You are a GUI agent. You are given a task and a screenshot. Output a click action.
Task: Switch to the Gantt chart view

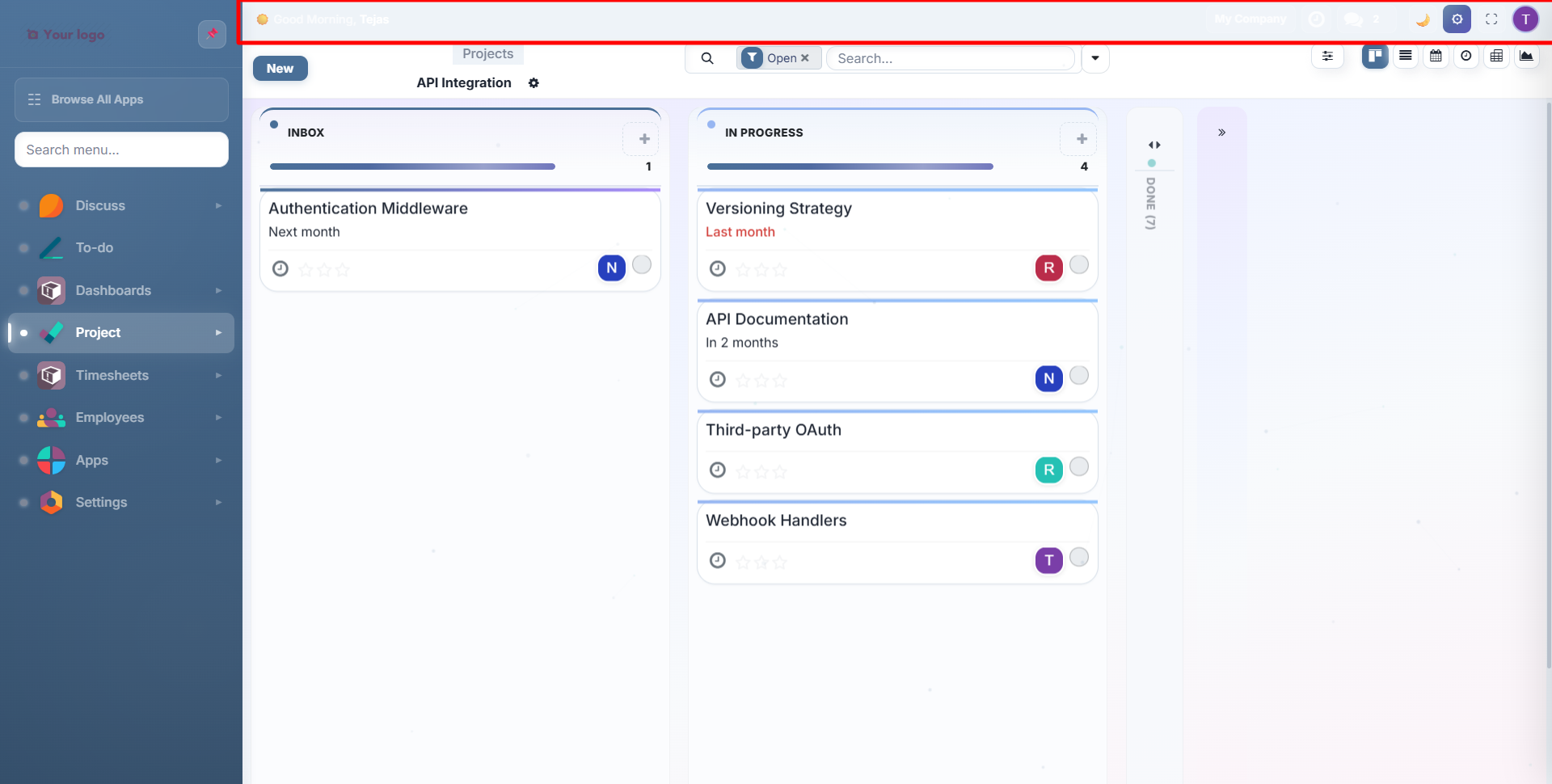click(x=1467, y=56)
